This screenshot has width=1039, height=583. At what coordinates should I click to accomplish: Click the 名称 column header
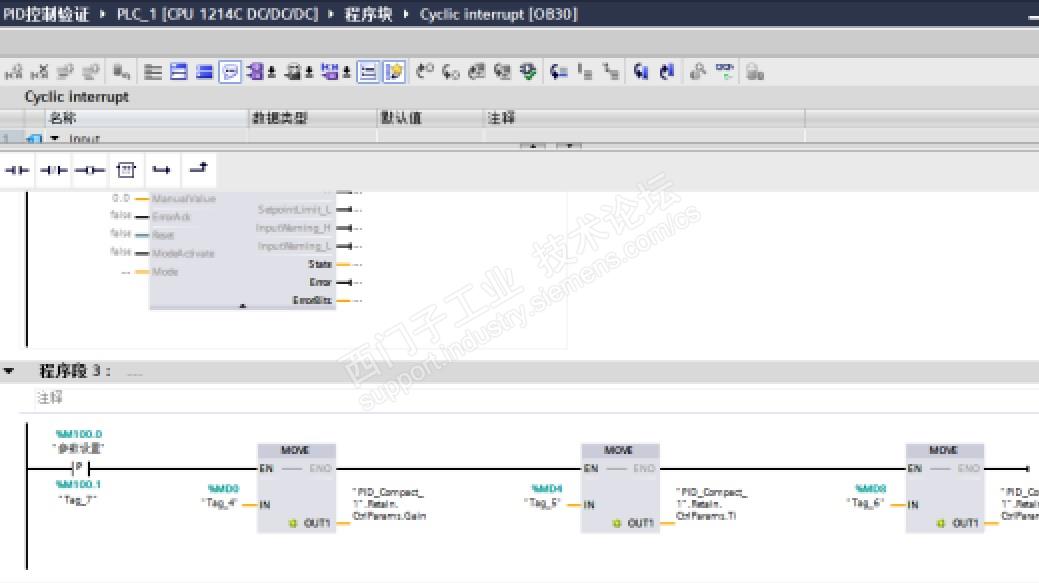point(146,118)
